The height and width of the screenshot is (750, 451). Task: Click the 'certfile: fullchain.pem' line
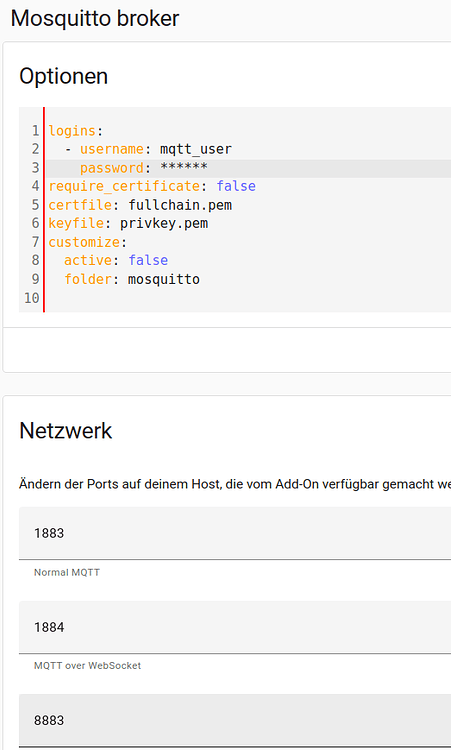(x=140, y=205)
